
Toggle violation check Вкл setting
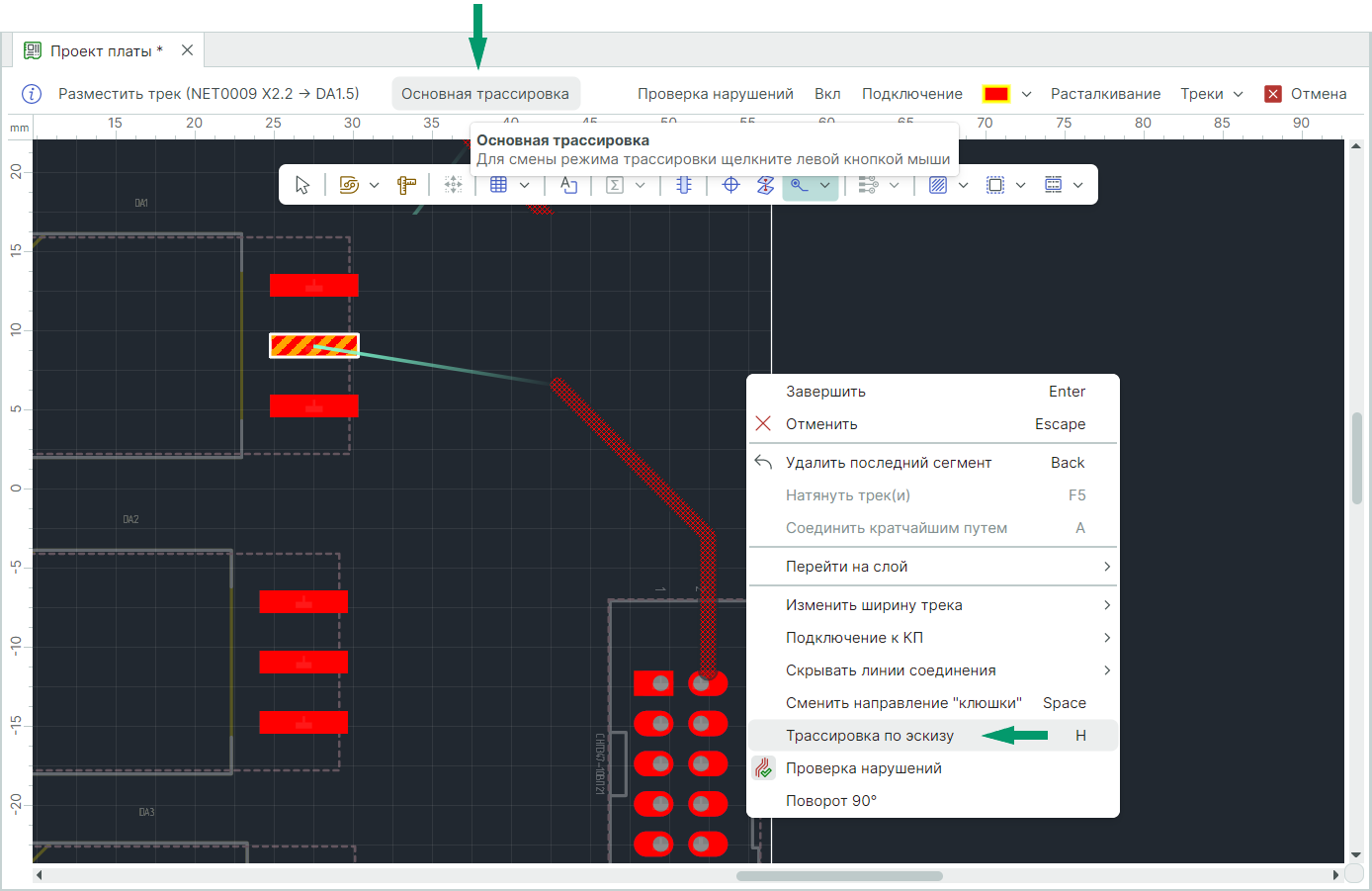pos(827,94)
